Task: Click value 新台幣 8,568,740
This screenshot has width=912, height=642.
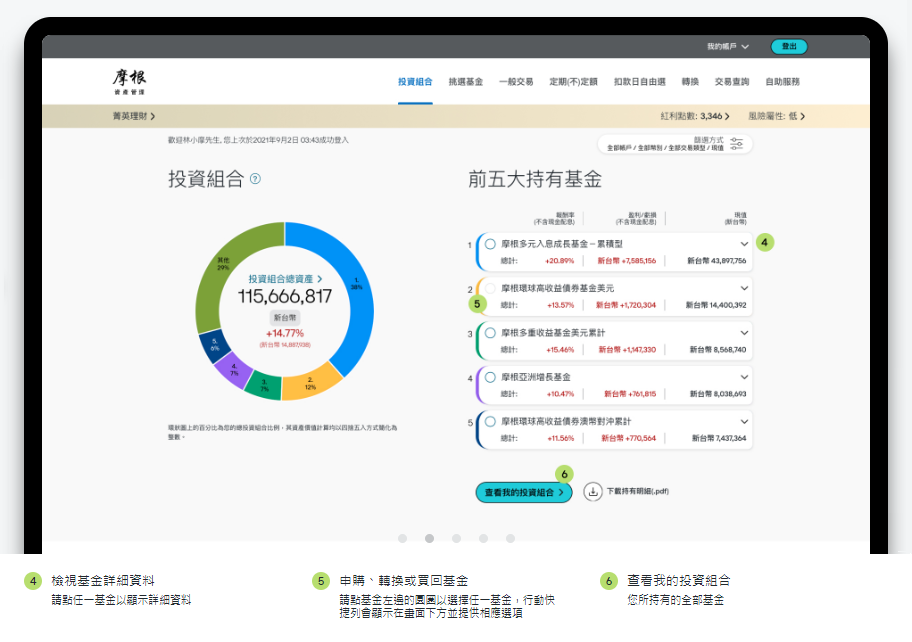Action: pos(718,349)
